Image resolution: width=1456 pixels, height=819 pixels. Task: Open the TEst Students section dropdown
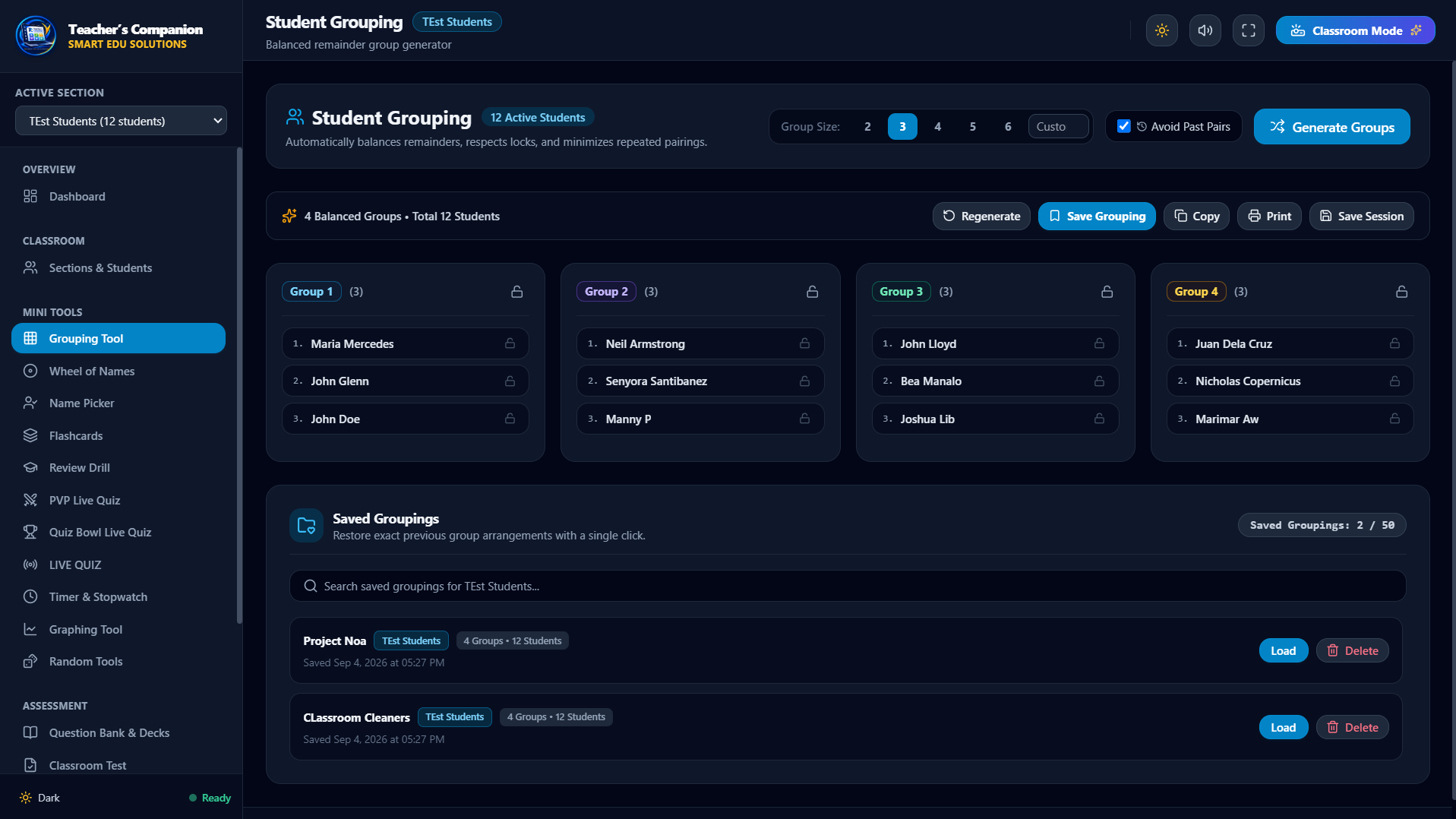(x=121, y=121)
